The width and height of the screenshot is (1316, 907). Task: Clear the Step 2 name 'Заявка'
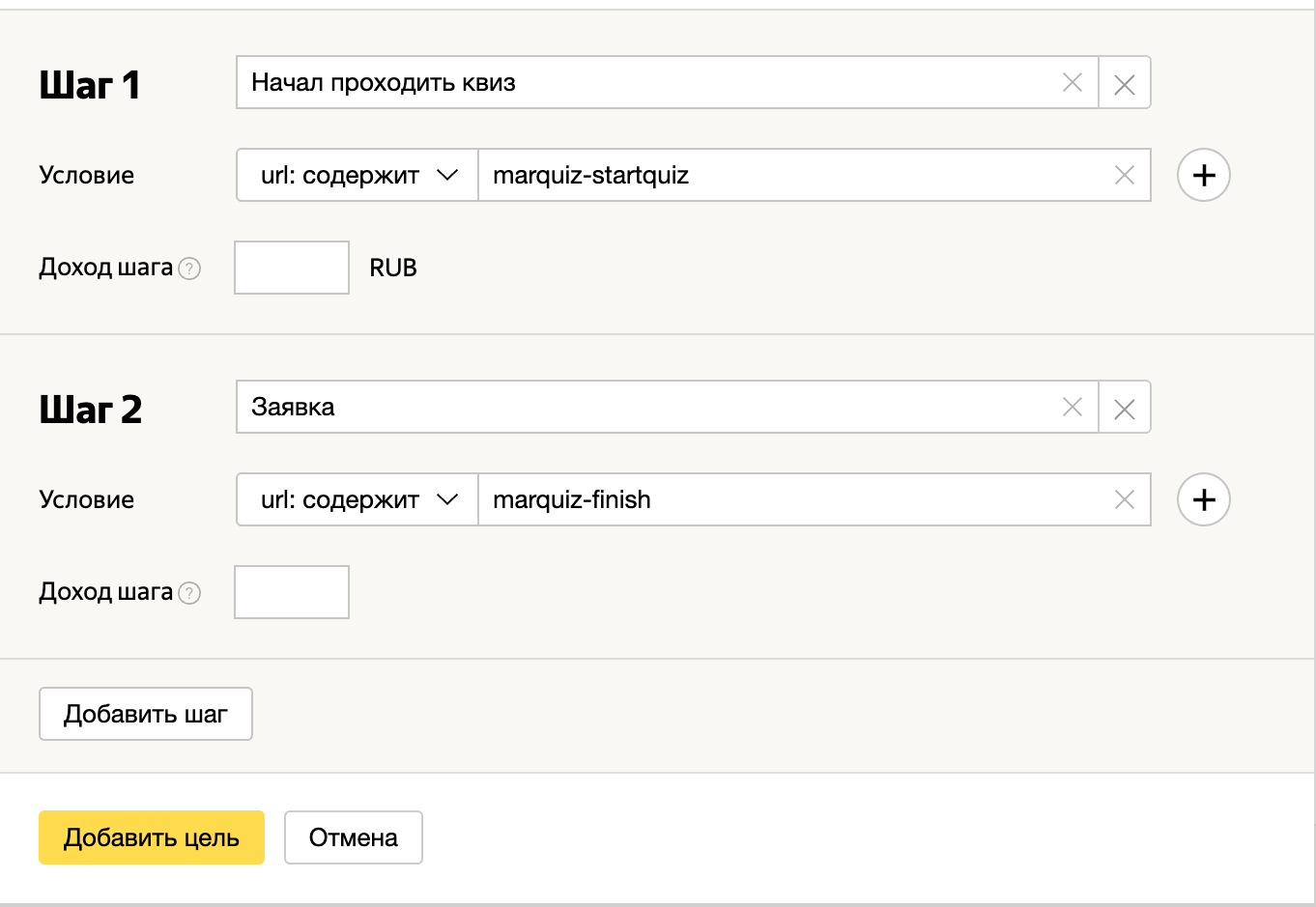[1072, 408]
